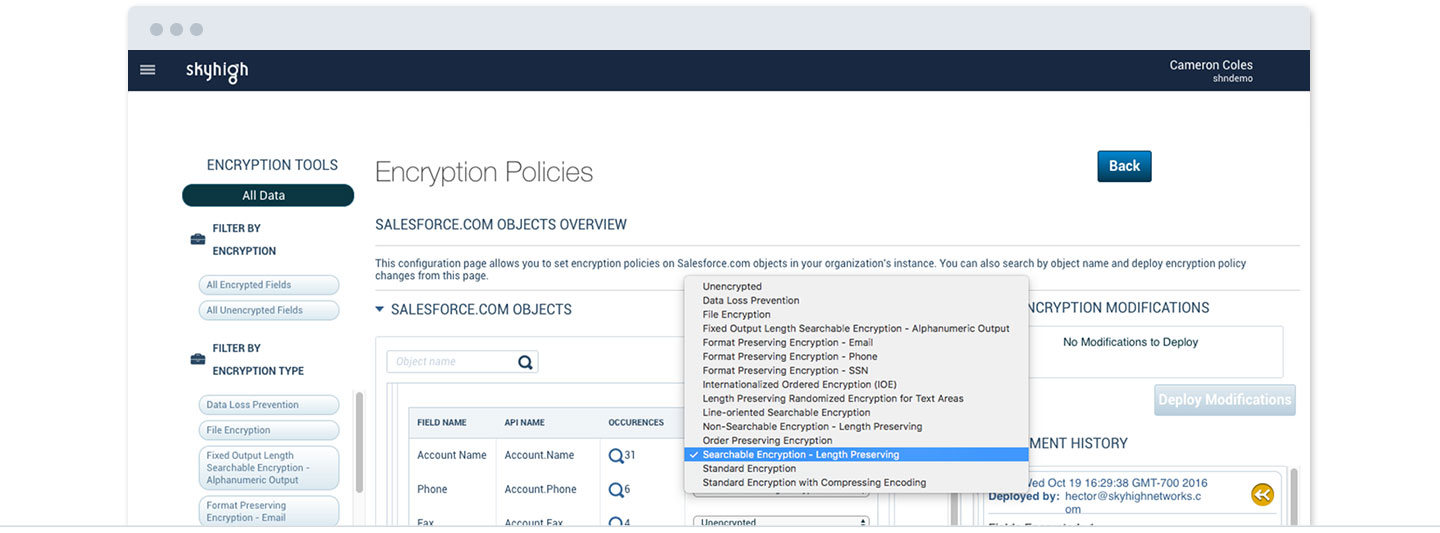View occurrences magnifier for Account Name row
The image size is (1440, 533).
pyautogui.click(x=616, y=455)
